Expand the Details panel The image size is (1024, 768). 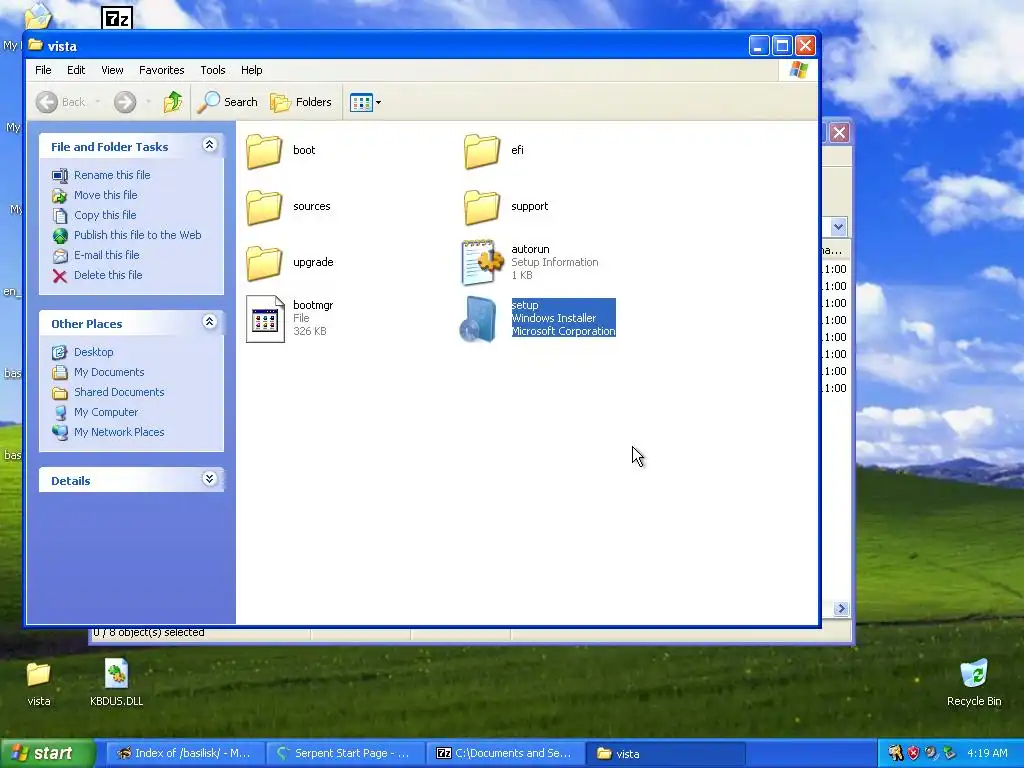(x=209, y=479)
